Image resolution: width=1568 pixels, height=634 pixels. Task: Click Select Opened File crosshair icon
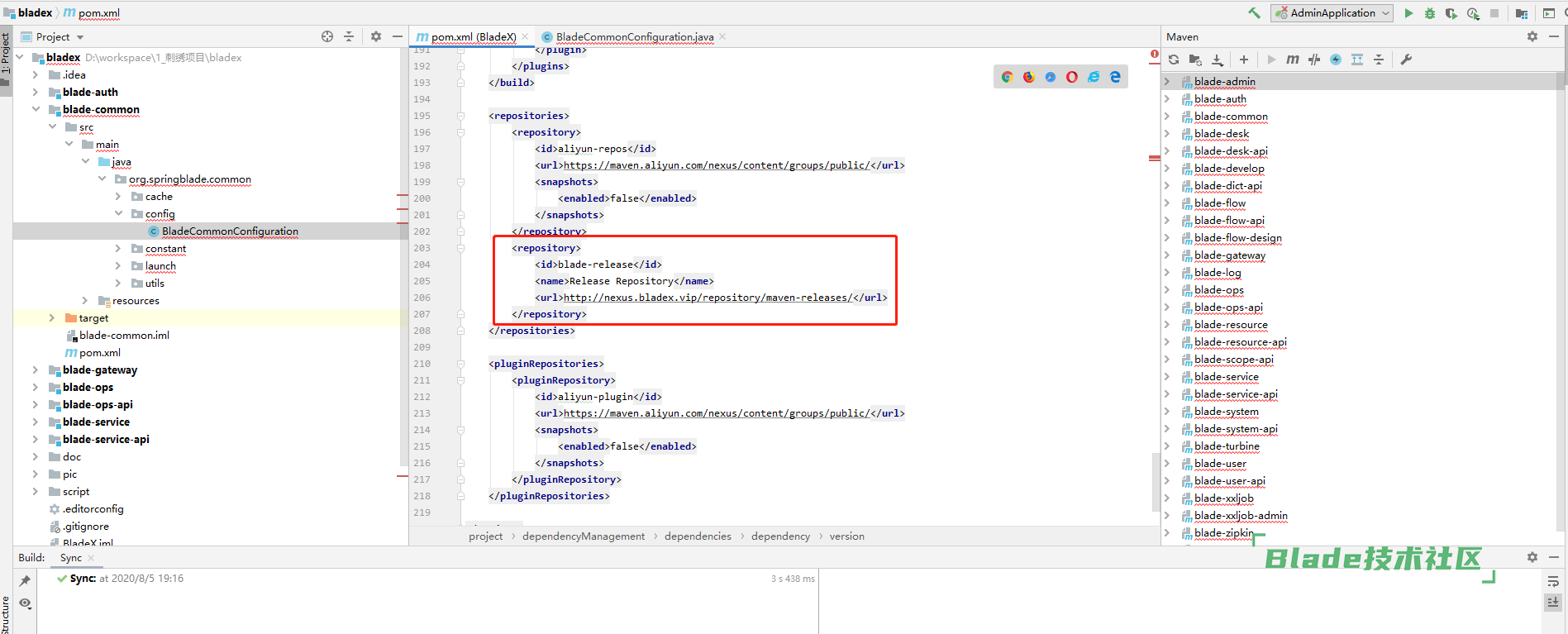pyautogui.click(x=327, y=36)
